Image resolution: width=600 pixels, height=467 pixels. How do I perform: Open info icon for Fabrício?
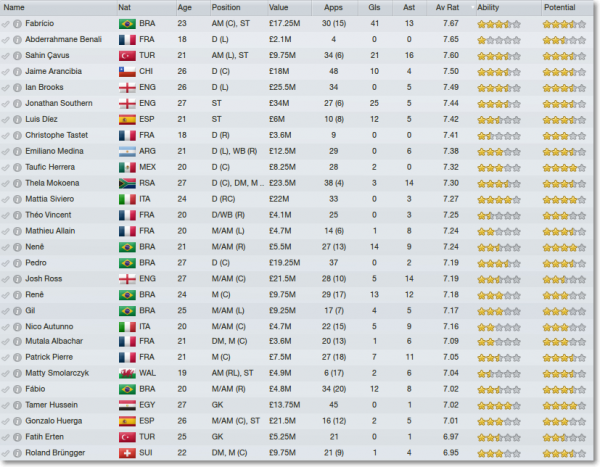coord(17,24)
